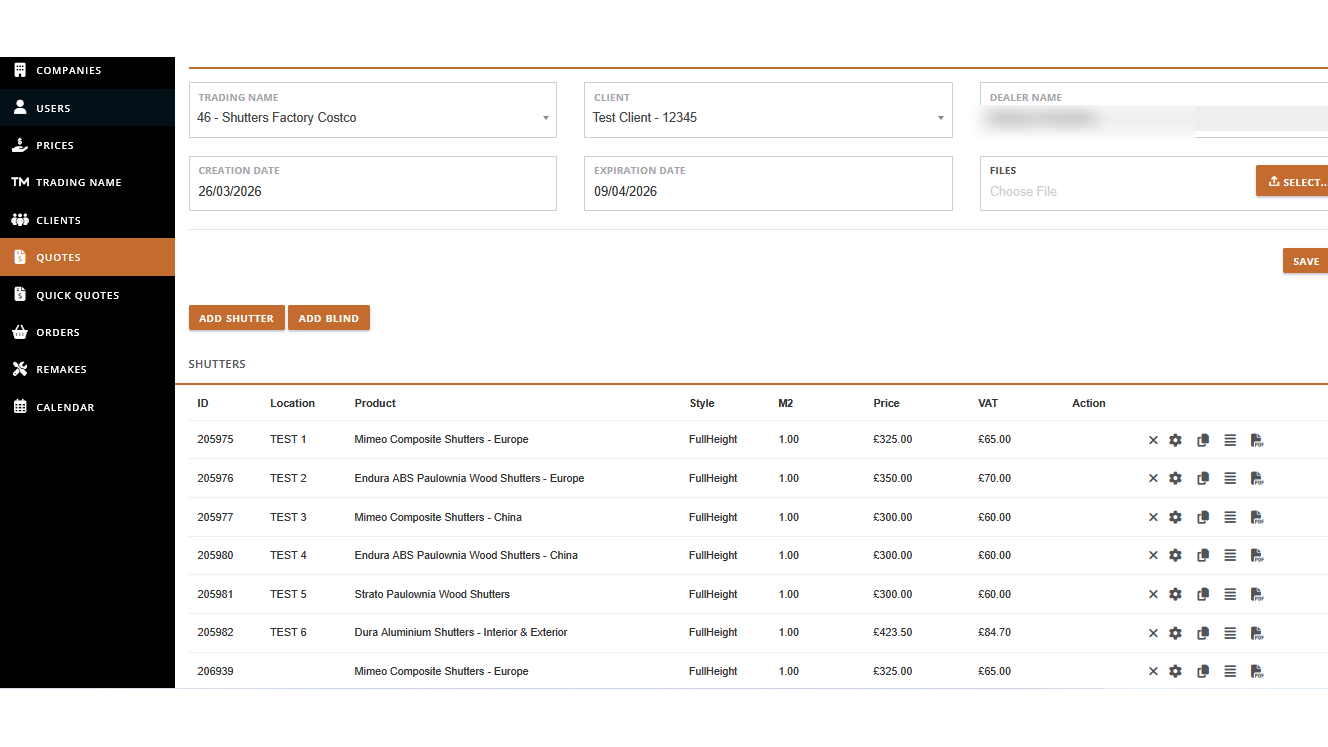Image resolution: width=1328 pixels, height=747 pixels.
Task: Click the Select file upload button
Action: [1293, 181]
